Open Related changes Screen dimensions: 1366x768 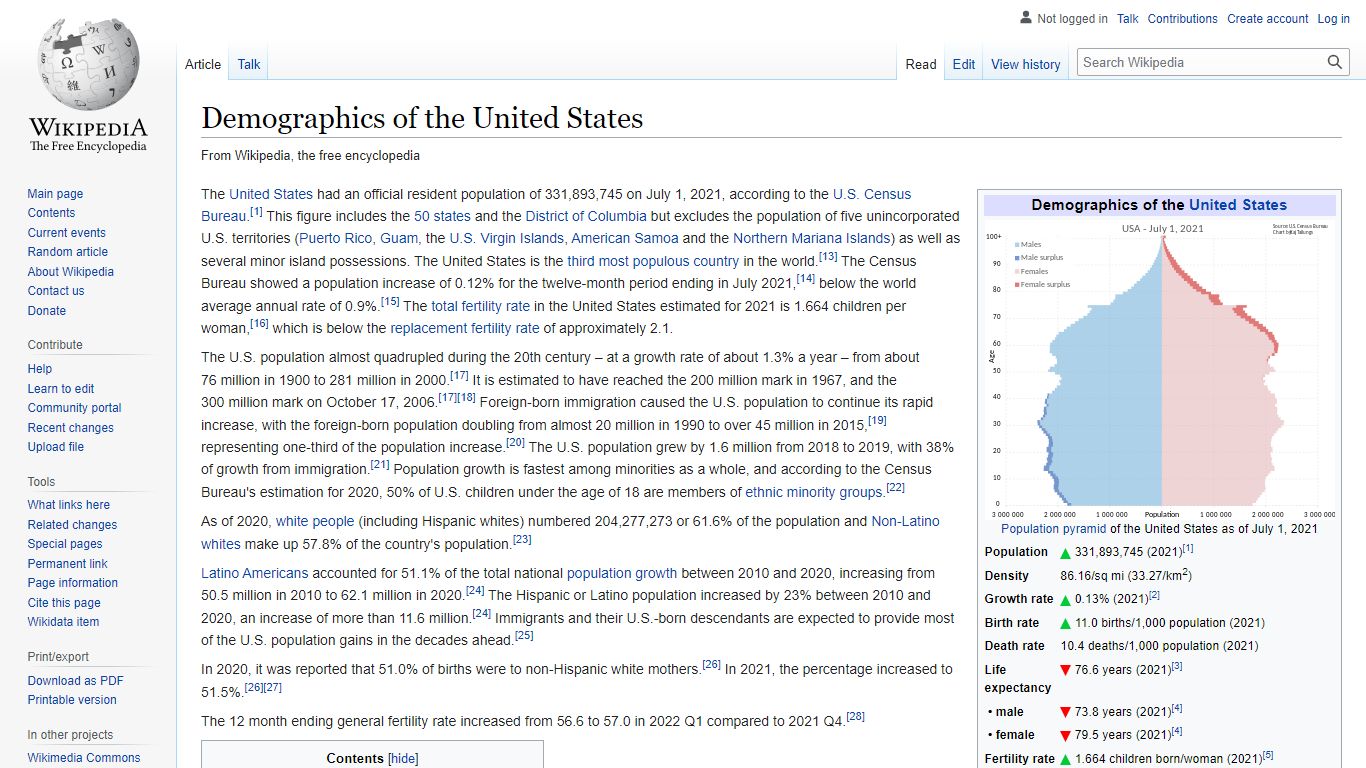coord(72,525)
